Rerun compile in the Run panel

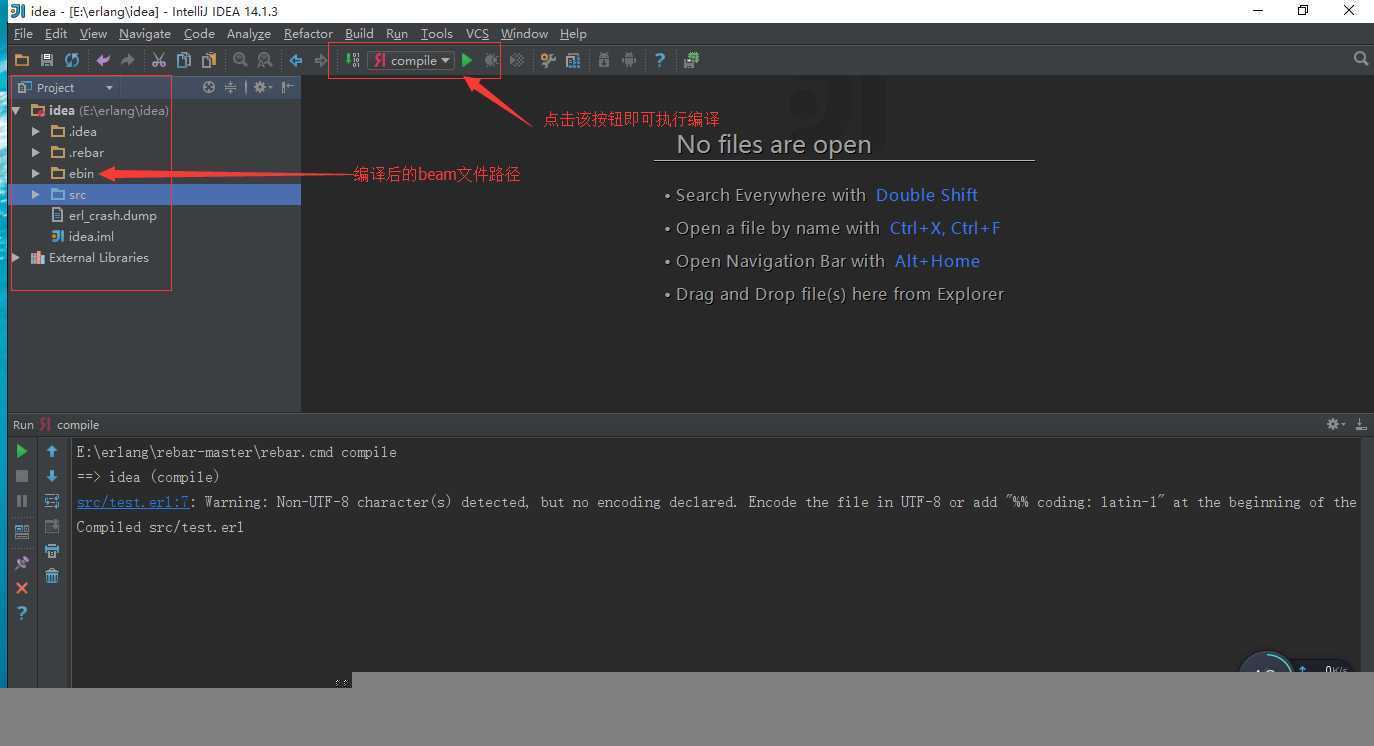pyautogui.click(x=22, y=451)
